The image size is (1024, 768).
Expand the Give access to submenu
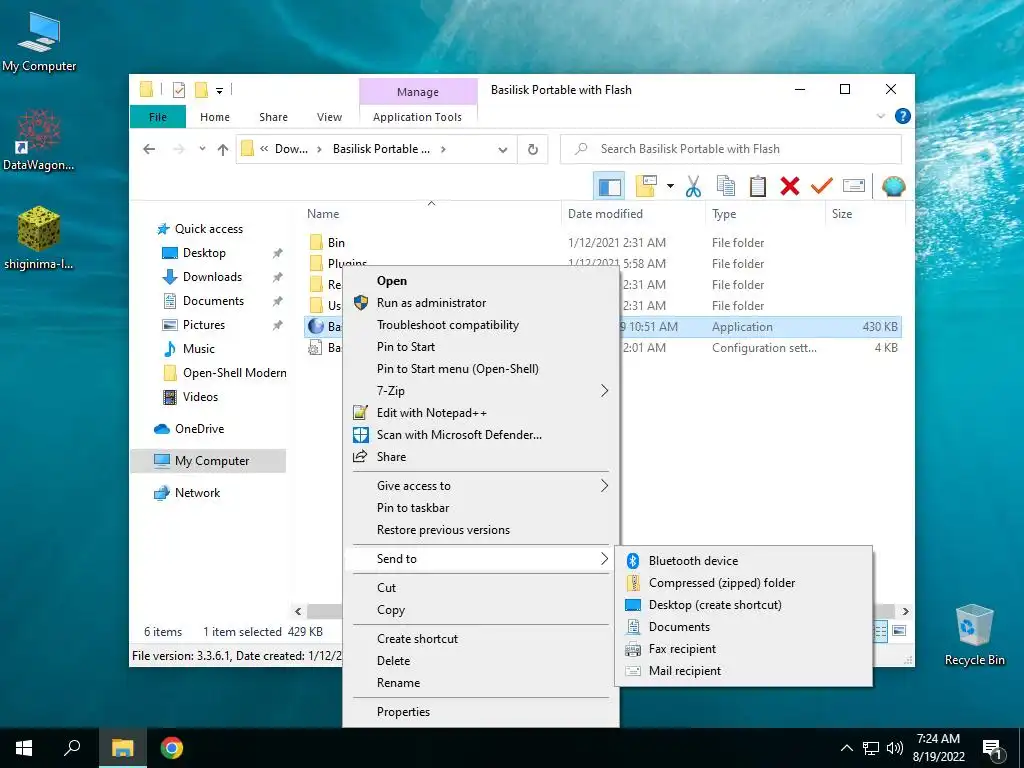coord(604,486)
